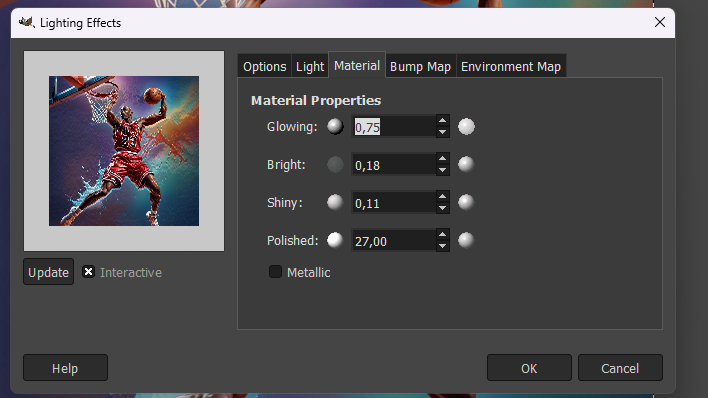708x398 pixels.
Task: Decrease the Glowing value with down arrow
Action: [442, 132]
